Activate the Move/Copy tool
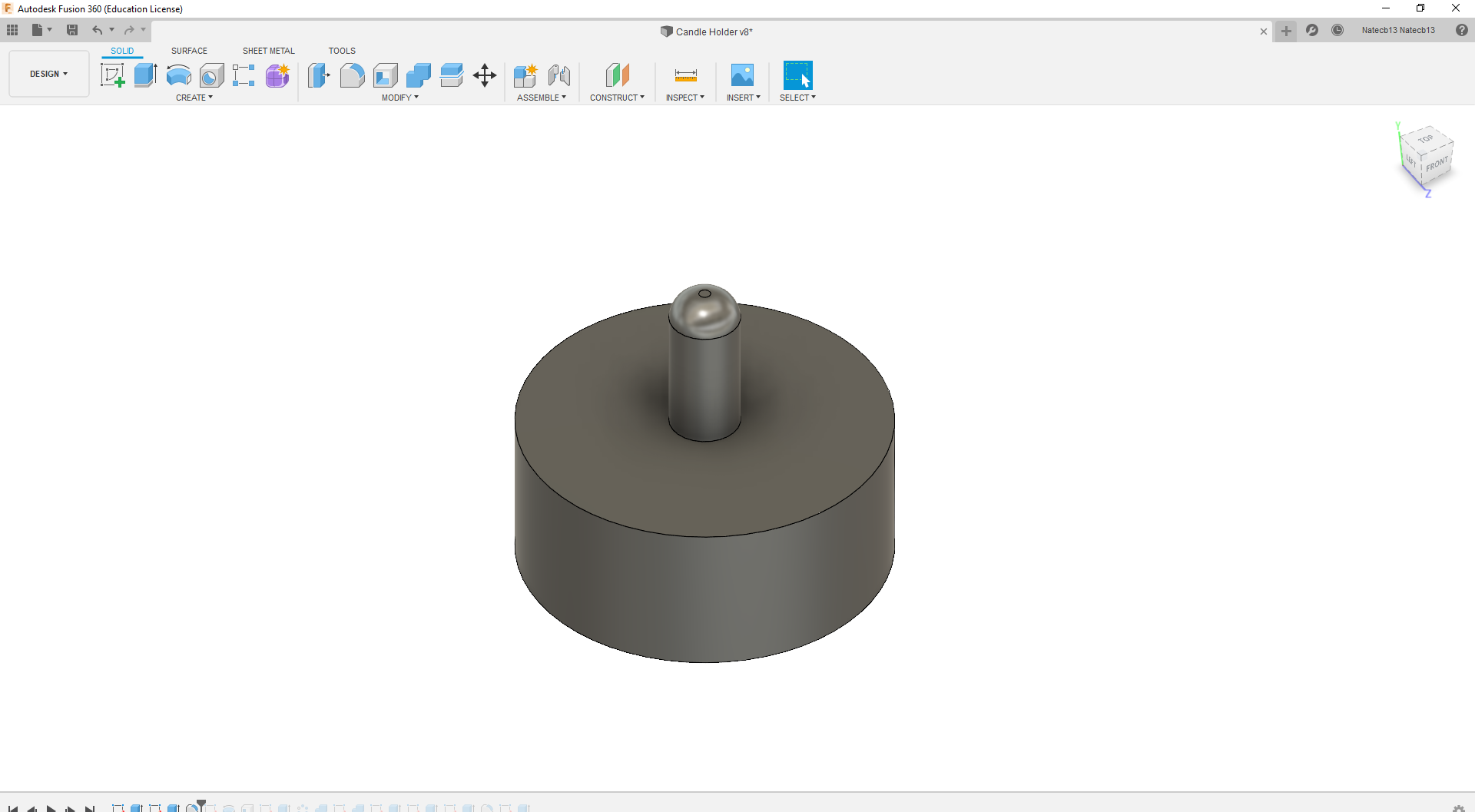The image size is (1475, 812). pos(484,75)
